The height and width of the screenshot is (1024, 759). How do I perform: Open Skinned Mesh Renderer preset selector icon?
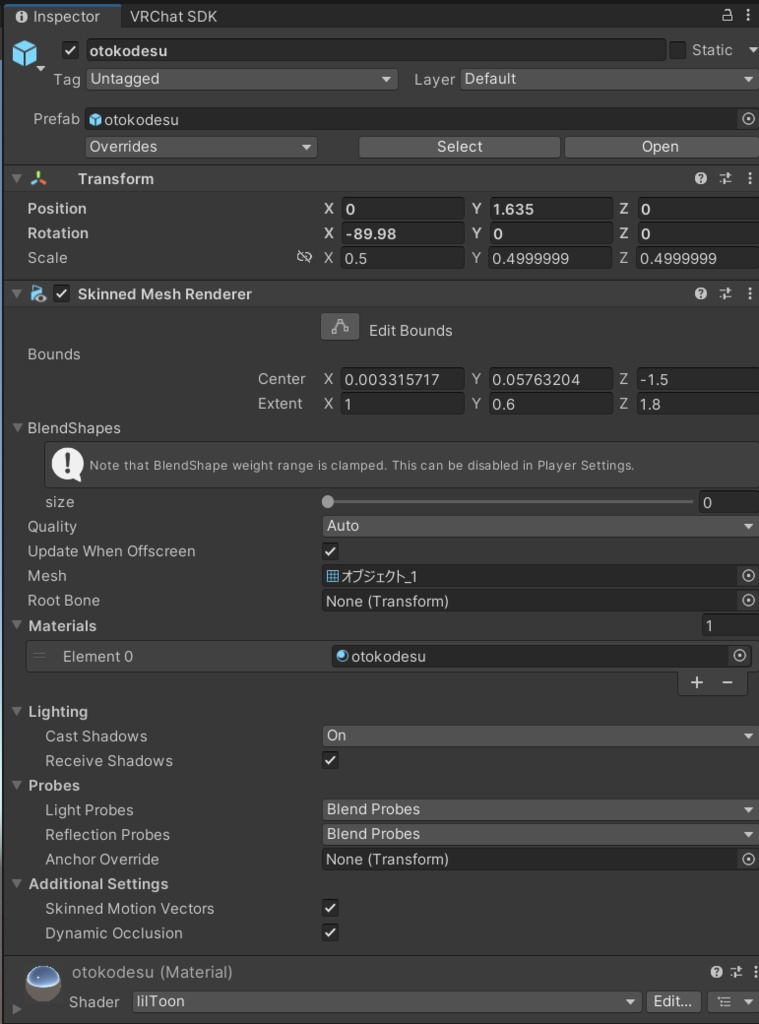pyautogui.click(x=726, y=294)
